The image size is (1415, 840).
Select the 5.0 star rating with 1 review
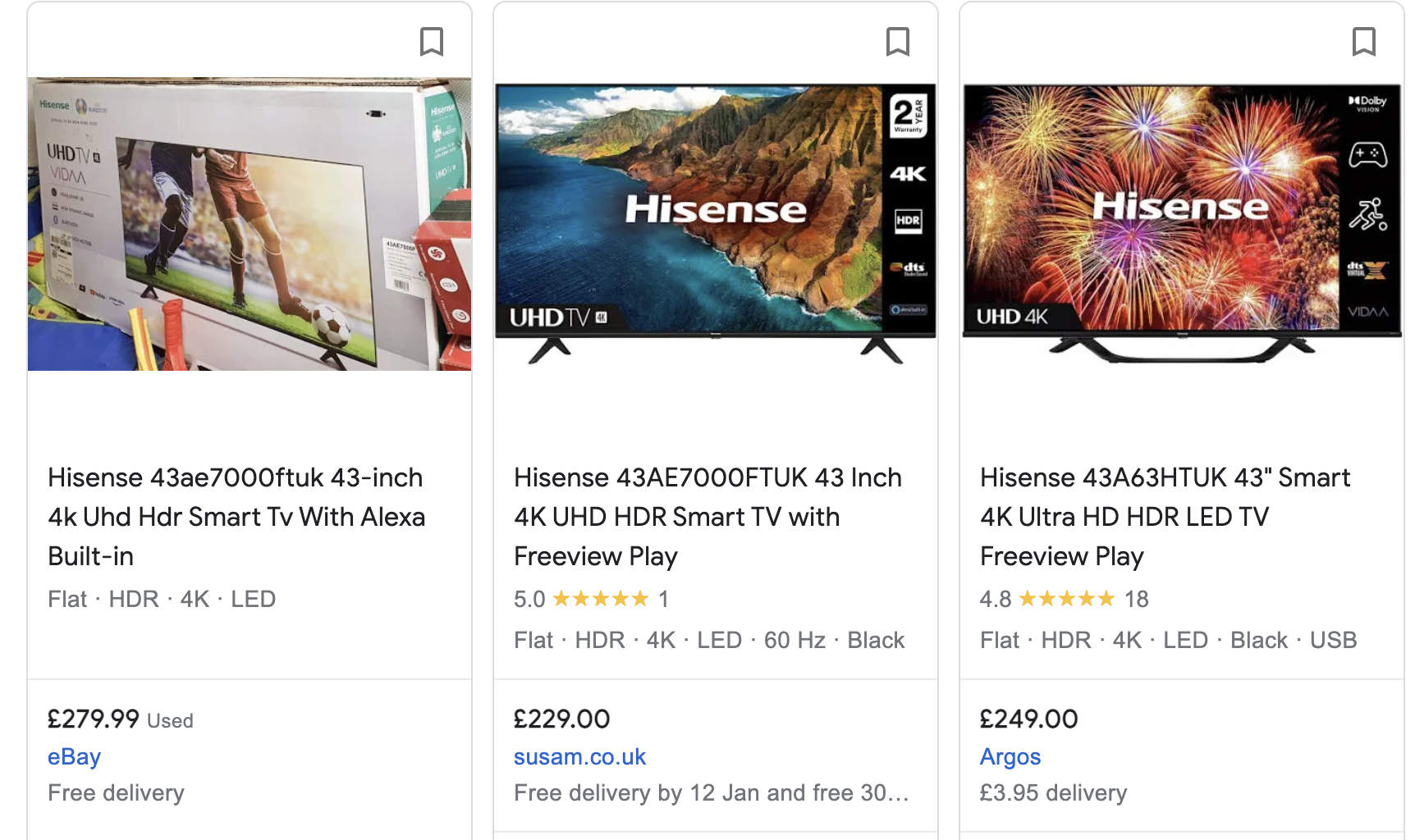click(591, 599)
